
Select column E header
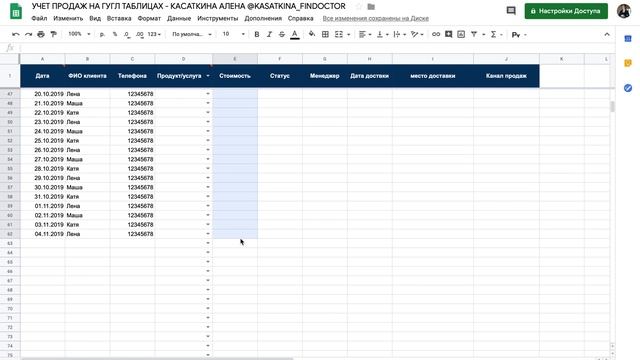(x=235, y=59)
